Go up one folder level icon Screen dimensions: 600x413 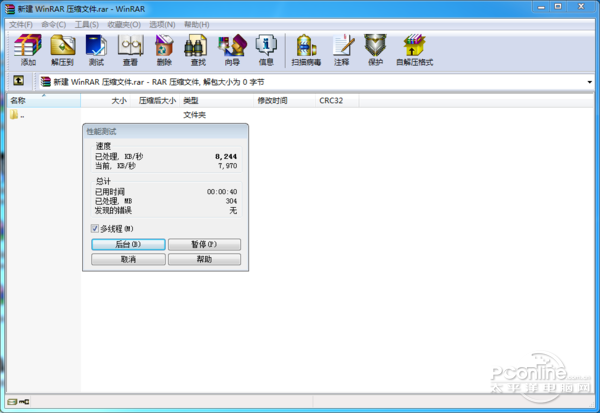18,81
